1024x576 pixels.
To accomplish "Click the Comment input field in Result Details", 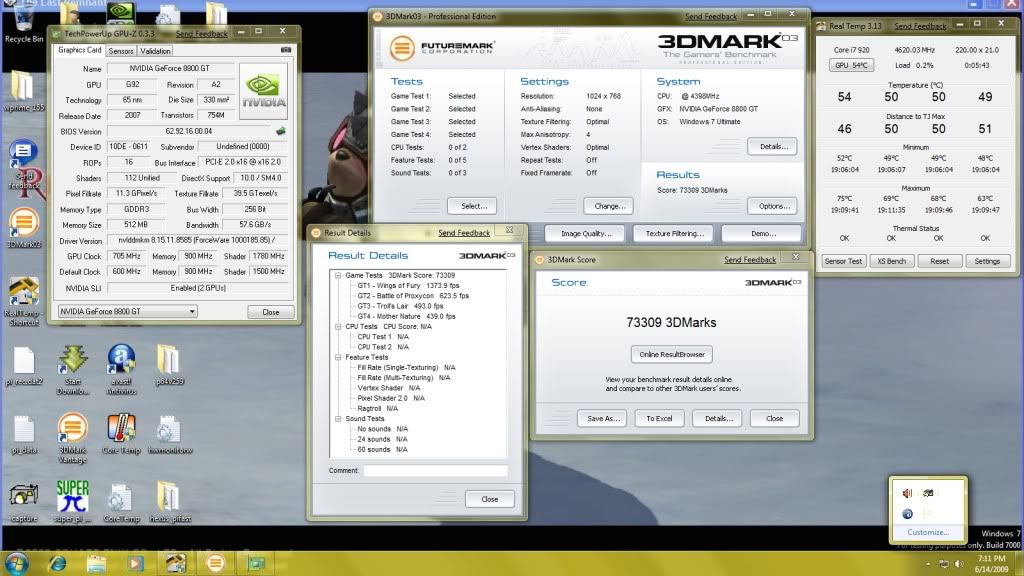I will (435, 470).
